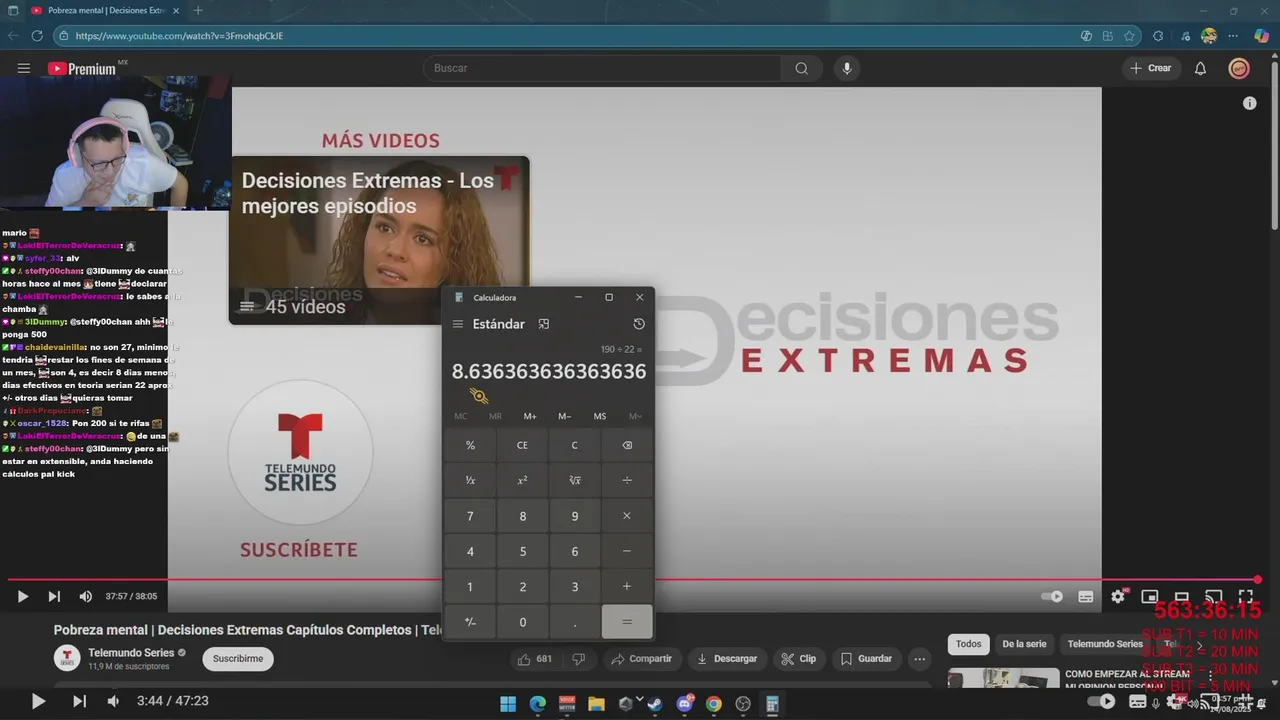Click the YouTube search magnifier button
The height and width of the screenshot is (720, 1280).
pos(801,68)
